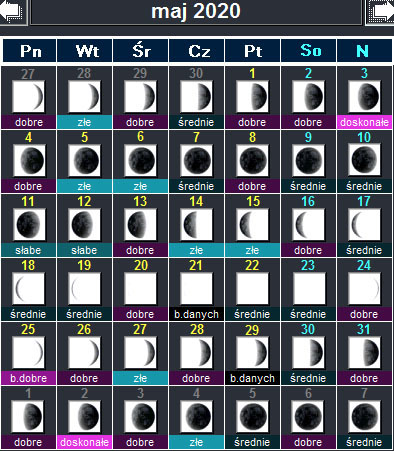Viewport: 394px width, 451px height.
Task: Click moon phase icon for May 24
Action: click(x=364, y=288)
